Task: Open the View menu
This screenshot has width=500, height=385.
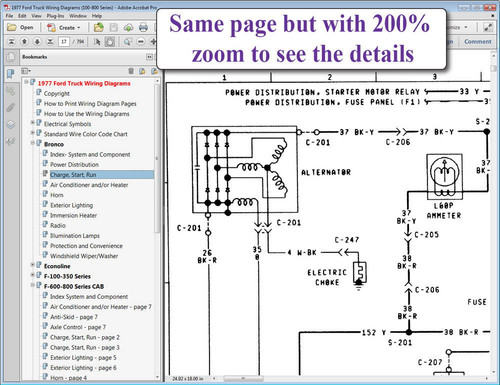Action: coord(36,16)
